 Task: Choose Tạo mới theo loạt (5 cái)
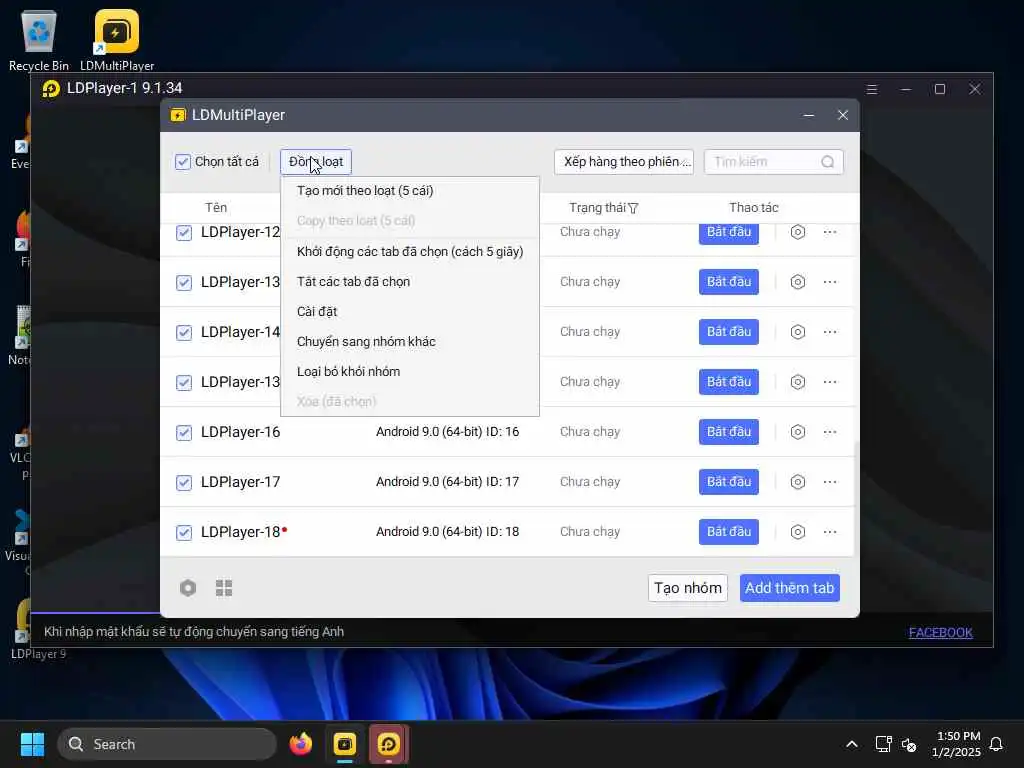[x=410, y=191]
